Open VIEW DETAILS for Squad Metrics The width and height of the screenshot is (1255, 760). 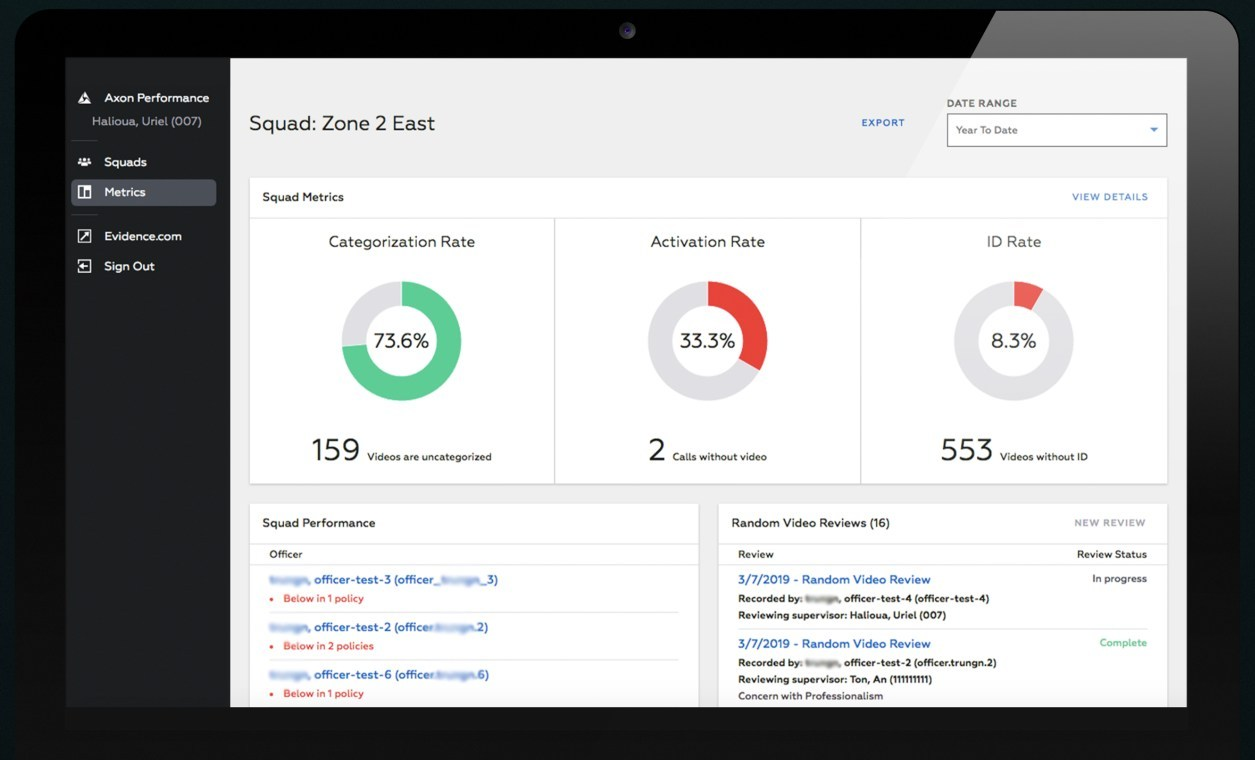[x=1109, y=197]
